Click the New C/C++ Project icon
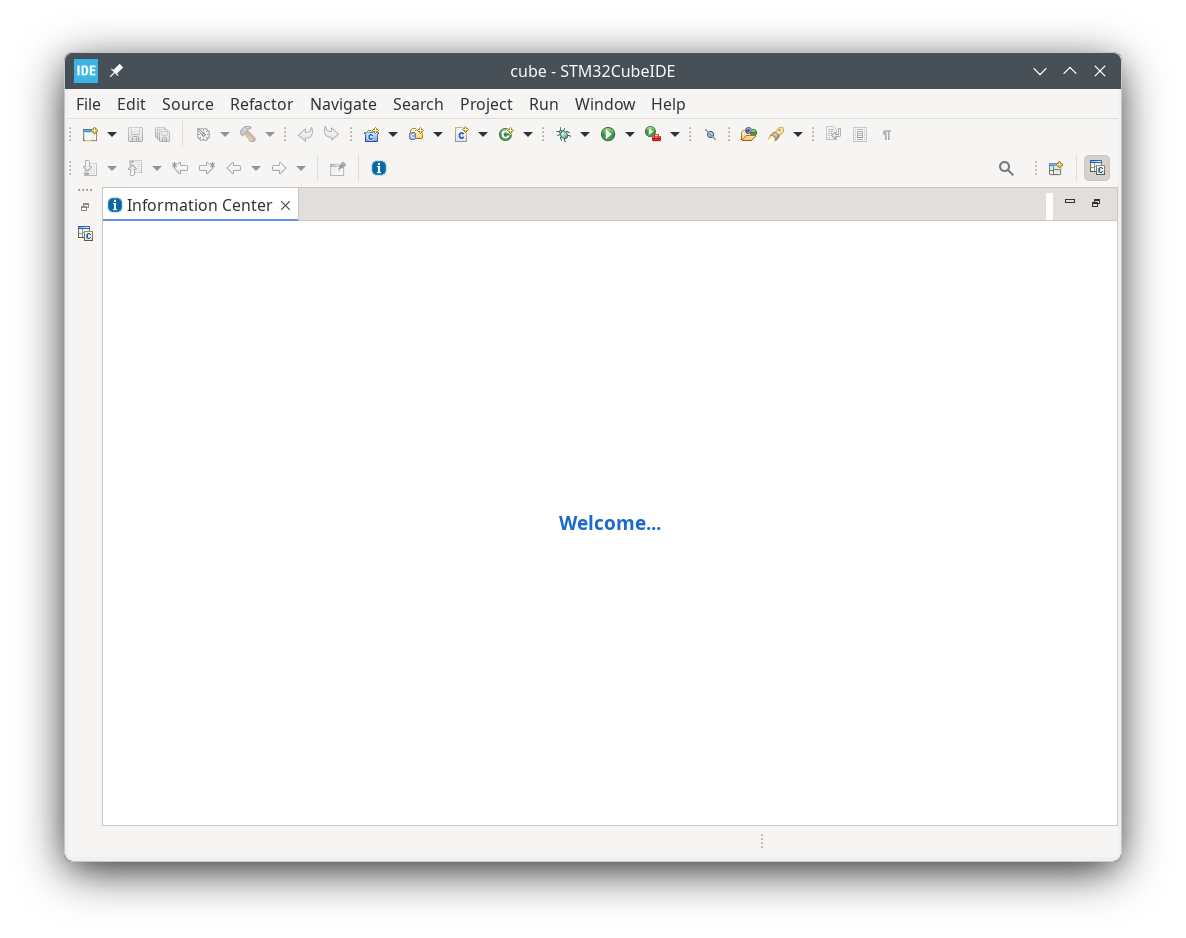 pos(372,134)
